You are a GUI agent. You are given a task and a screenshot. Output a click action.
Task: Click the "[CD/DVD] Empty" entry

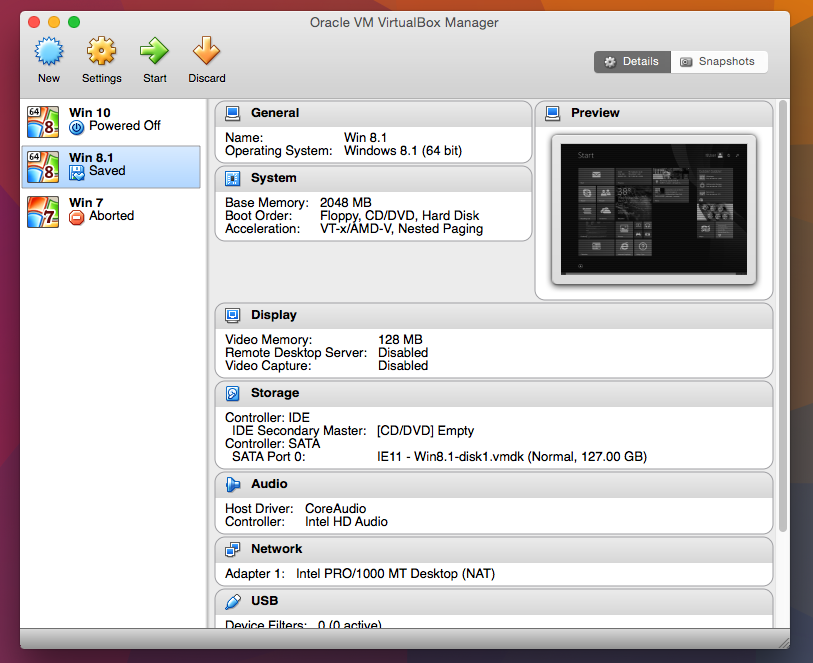point(425,431)
